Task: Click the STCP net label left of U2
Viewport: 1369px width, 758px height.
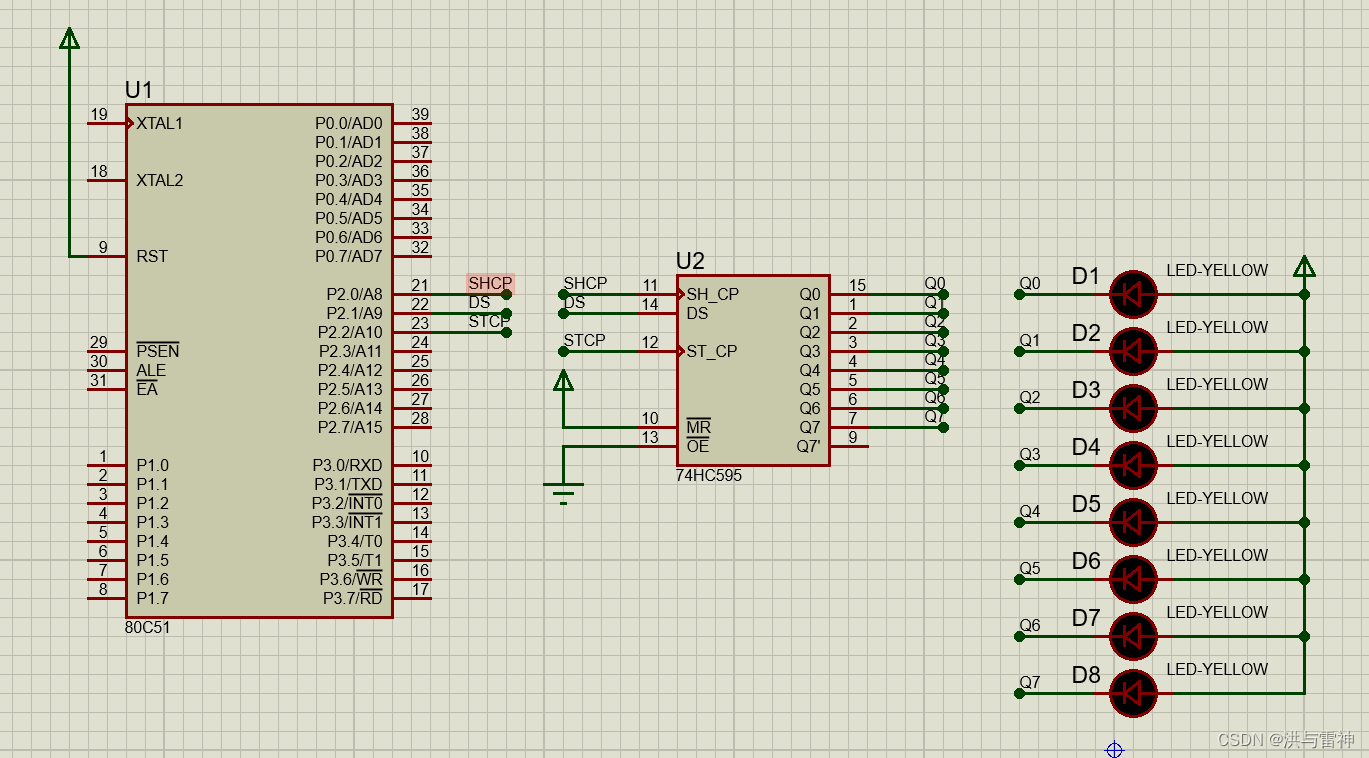Action: coord(585,340)
